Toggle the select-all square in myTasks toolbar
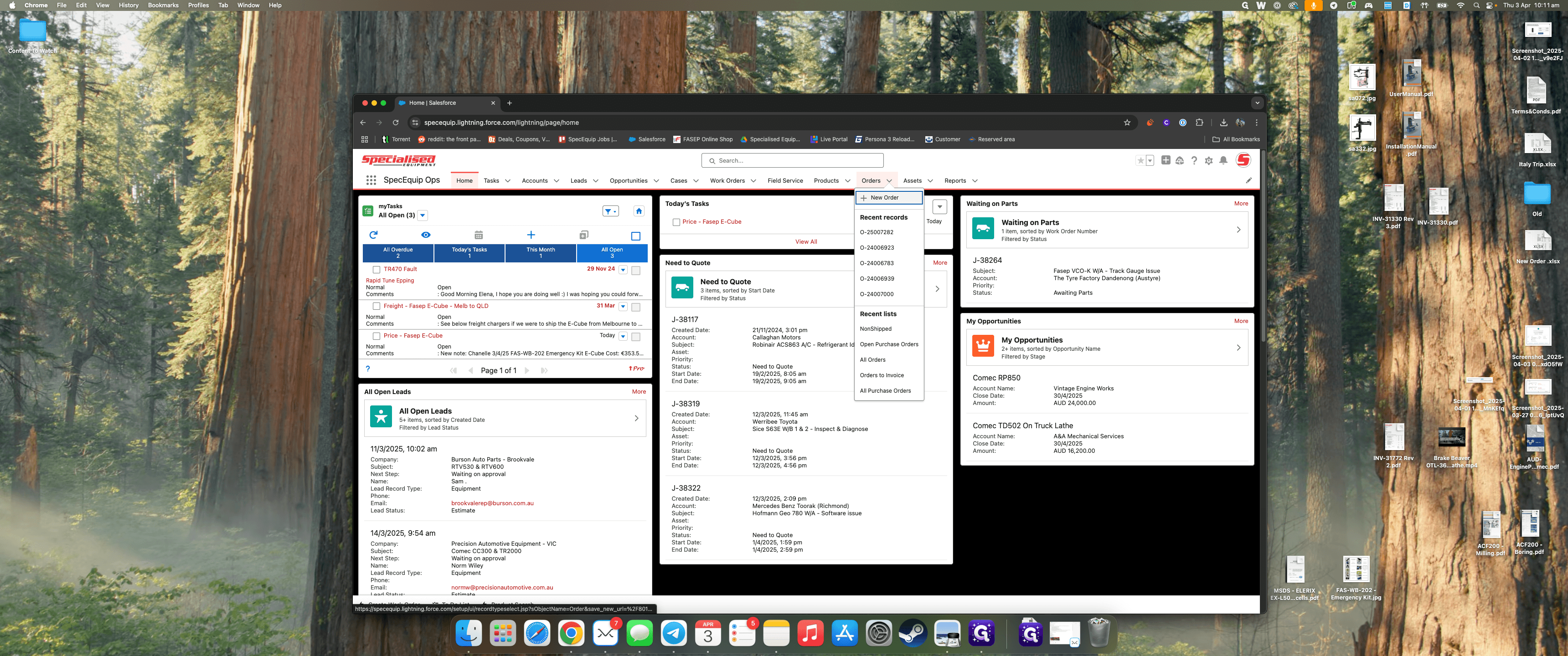Viewport: 1568px width, 656px height. 635,236
